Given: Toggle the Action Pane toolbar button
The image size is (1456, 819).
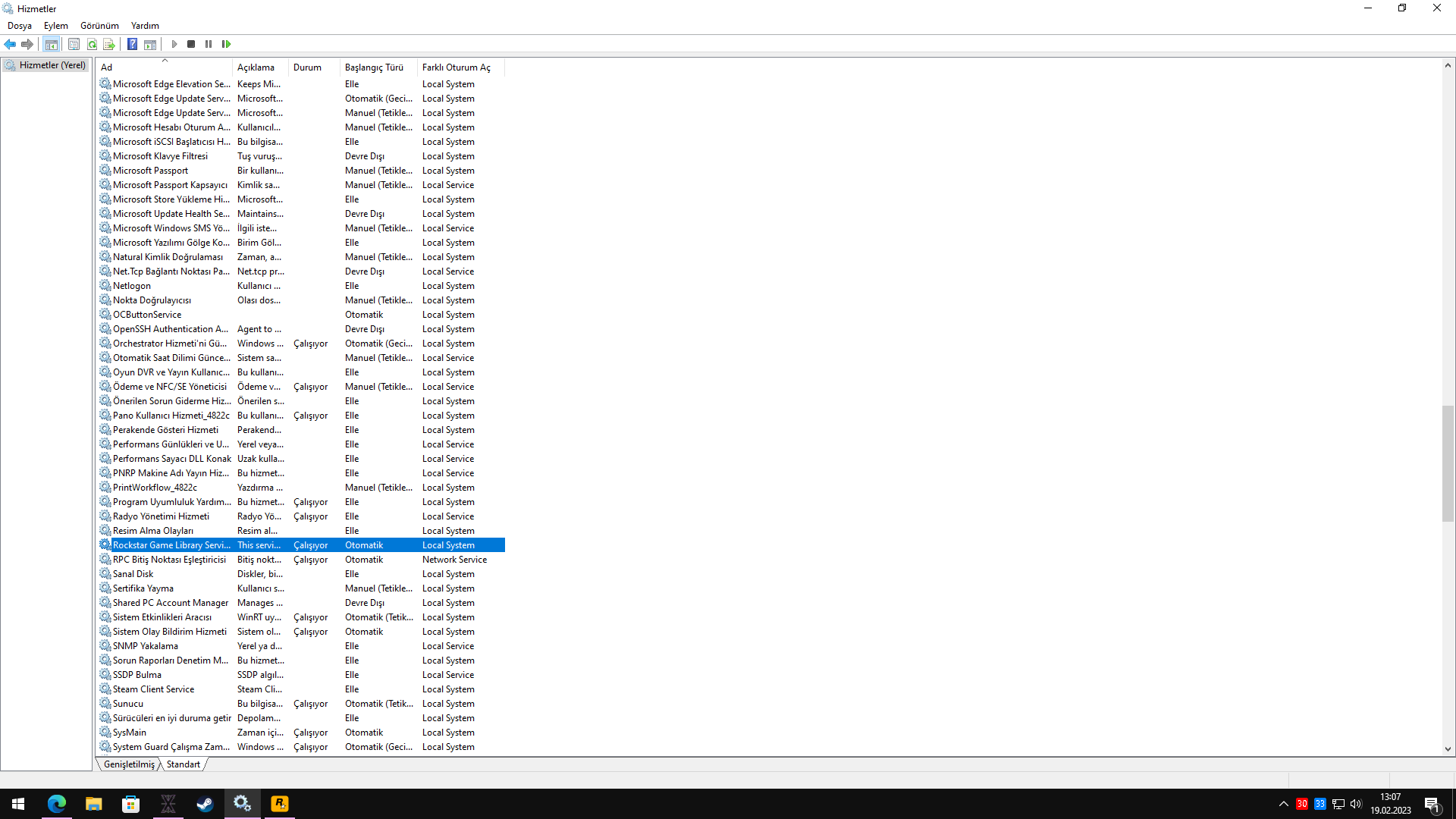Looking at the screenshot, I should (150, 44).
